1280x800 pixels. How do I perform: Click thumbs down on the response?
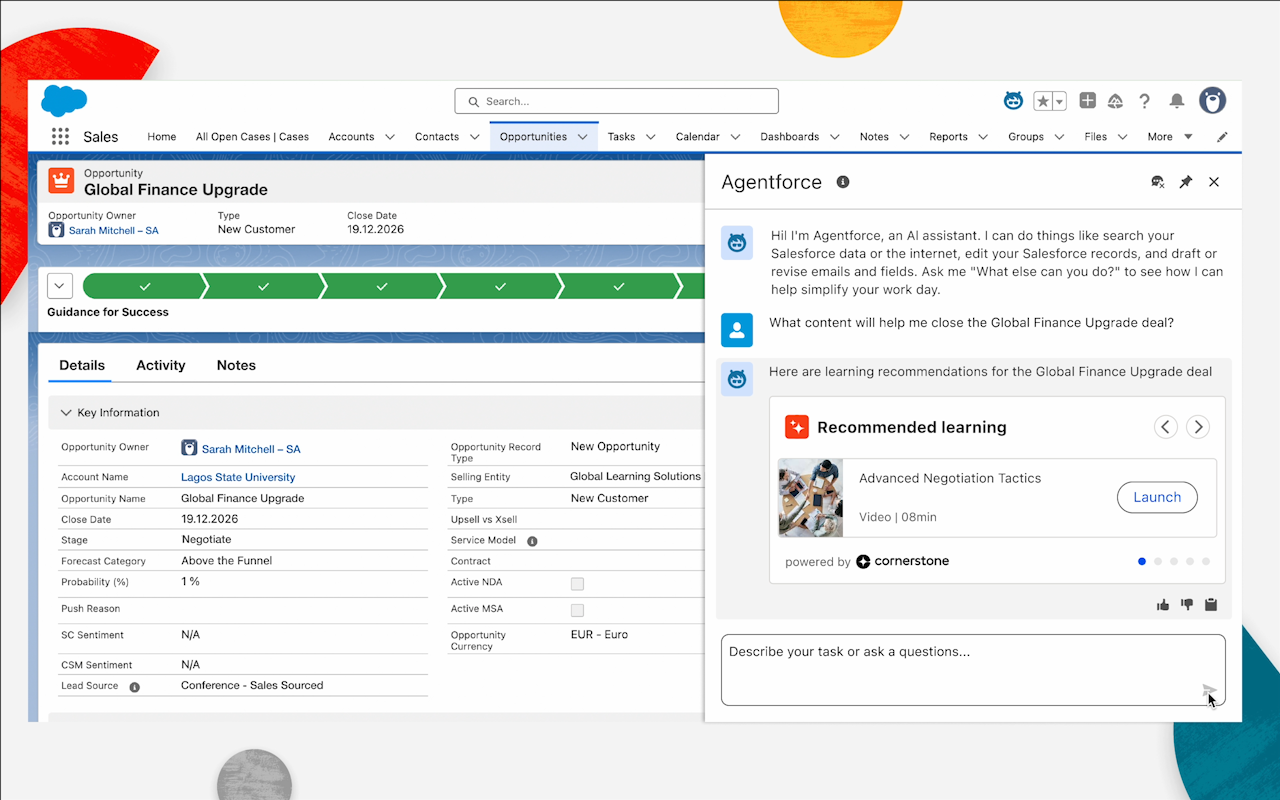click(x=1187, y=605)
